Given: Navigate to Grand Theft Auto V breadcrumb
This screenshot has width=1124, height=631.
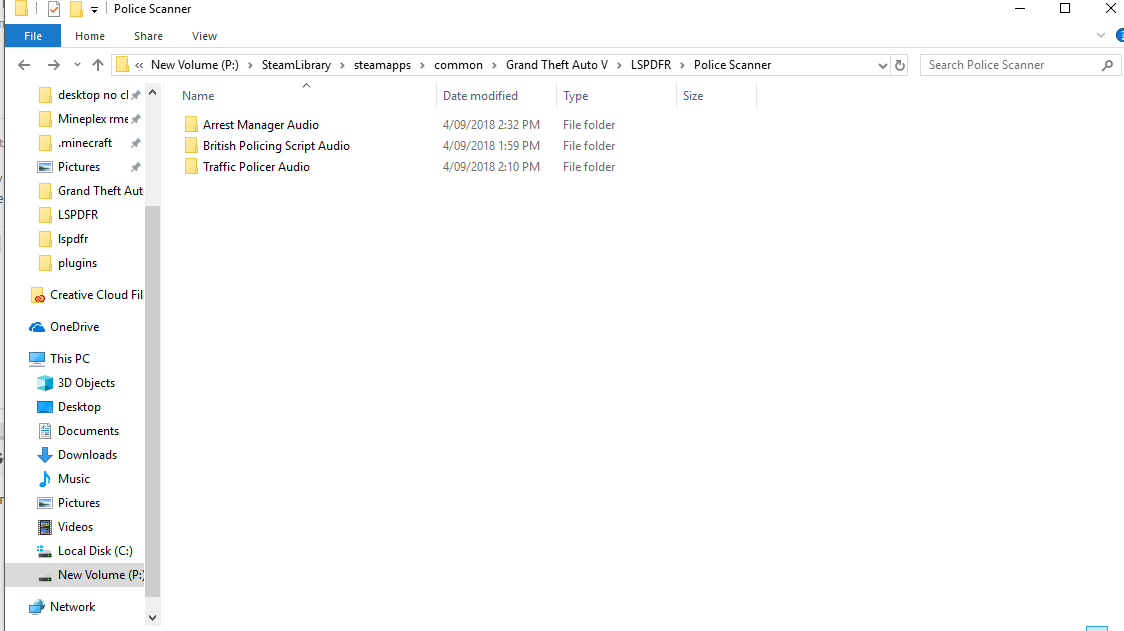Looking at the screenshot, I should [x=557, y=65].
